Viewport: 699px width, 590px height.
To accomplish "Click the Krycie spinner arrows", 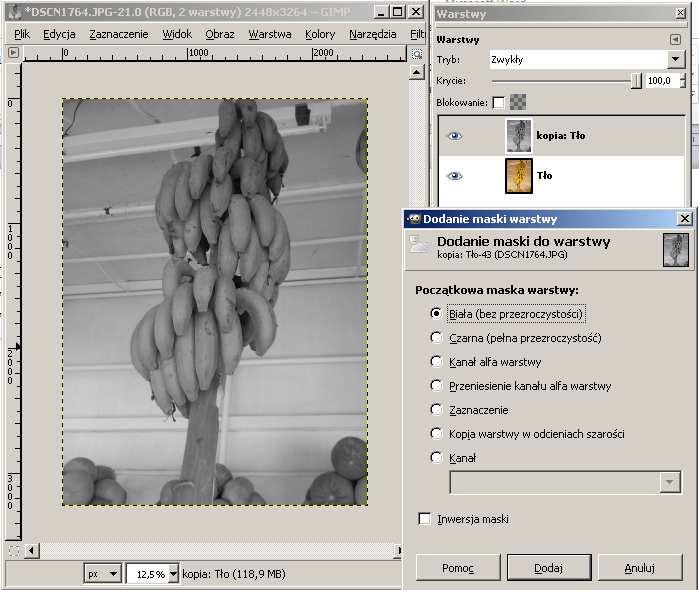I will tap(683, 81).
